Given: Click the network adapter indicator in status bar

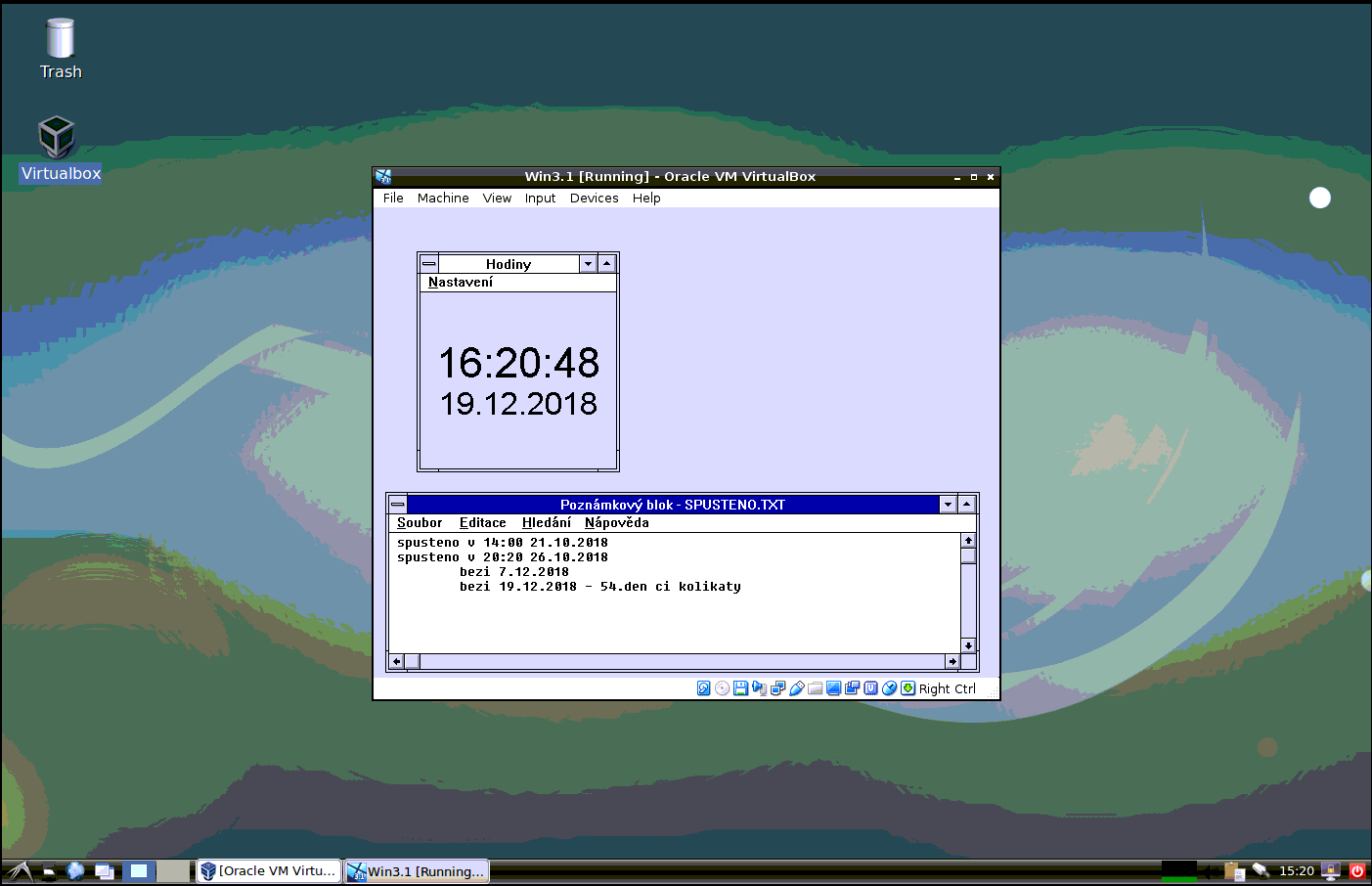Looking at the screenshot, I should click(777, 688).
